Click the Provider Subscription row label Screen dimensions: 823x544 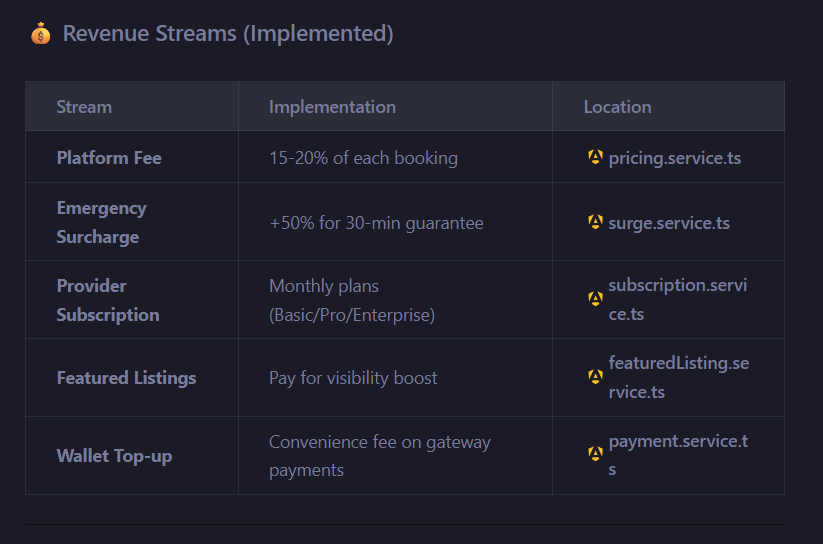tap(107, 300)
